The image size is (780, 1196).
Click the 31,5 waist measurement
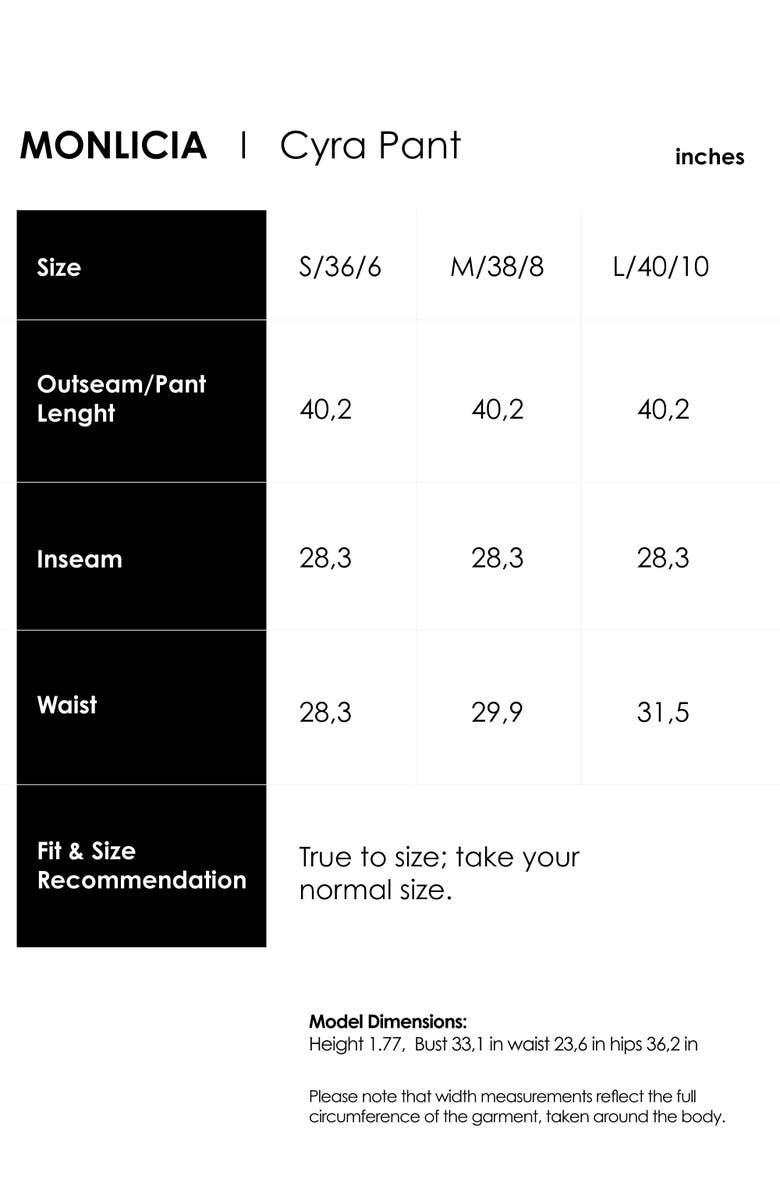coord(663,713)
